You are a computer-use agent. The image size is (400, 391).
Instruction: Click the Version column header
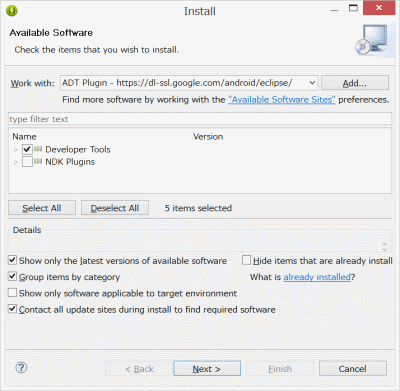(208, 137)
